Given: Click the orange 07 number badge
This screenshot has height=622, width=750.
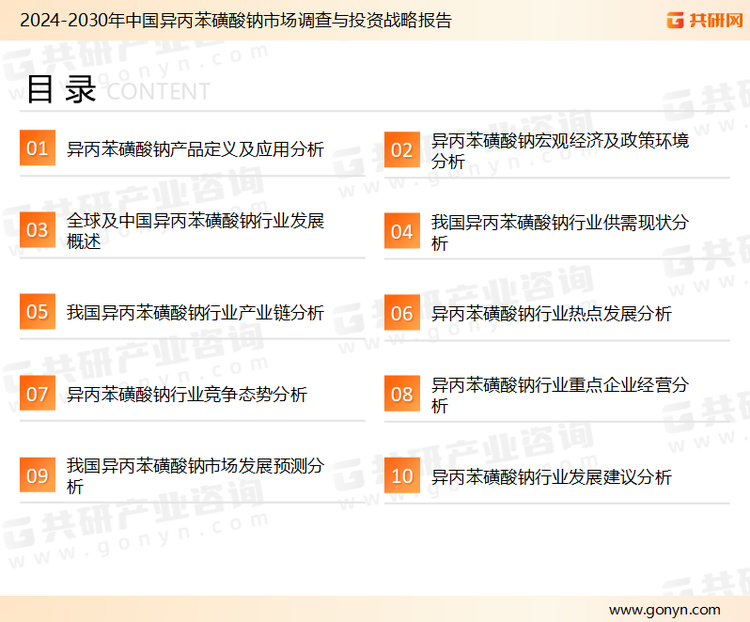Looking at the screenshot, I should (37, 393).
